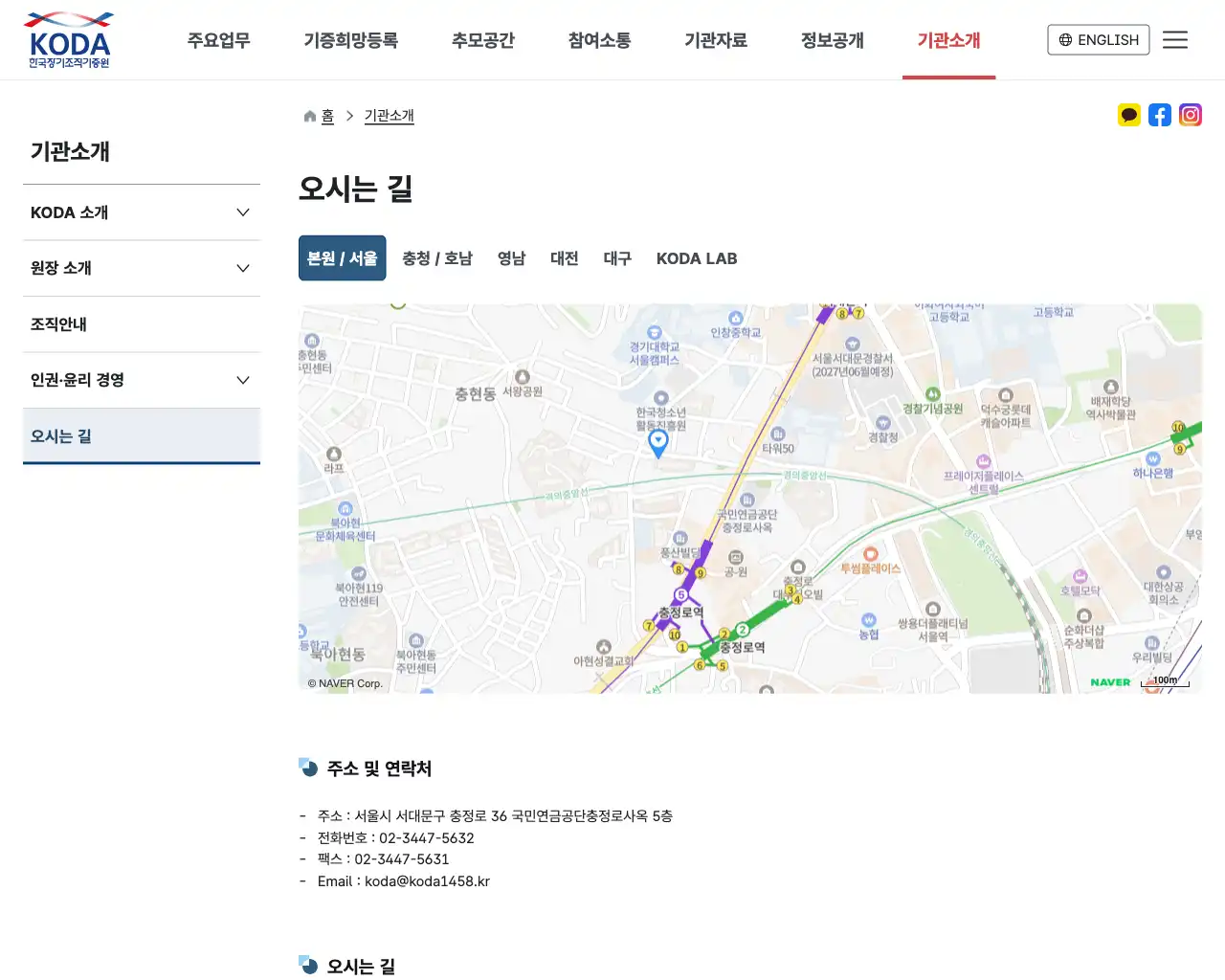Image resolution: width=1225 pixels, height=980 pixels.
Task: Switch to the 충청 / 호남 tab
Action: point(437,258)
